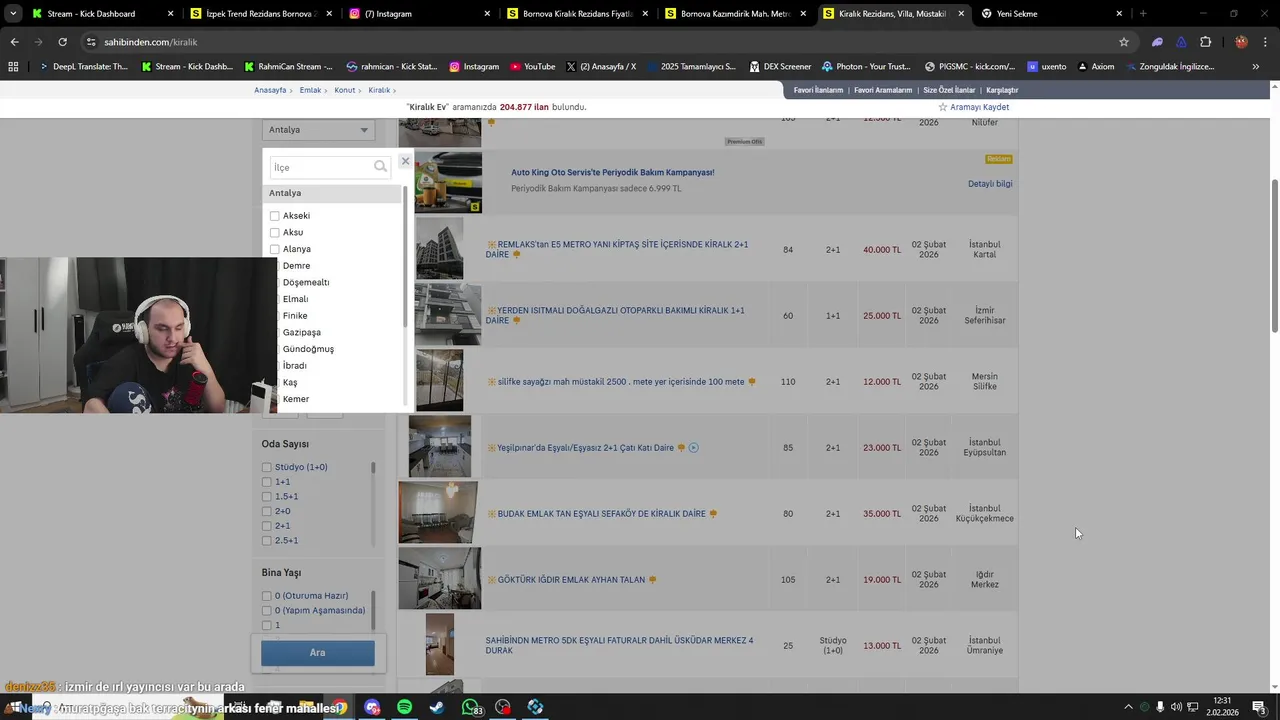Open Steam from the taskbar
Screen dimensions: 1280x720
click(437, 707)
